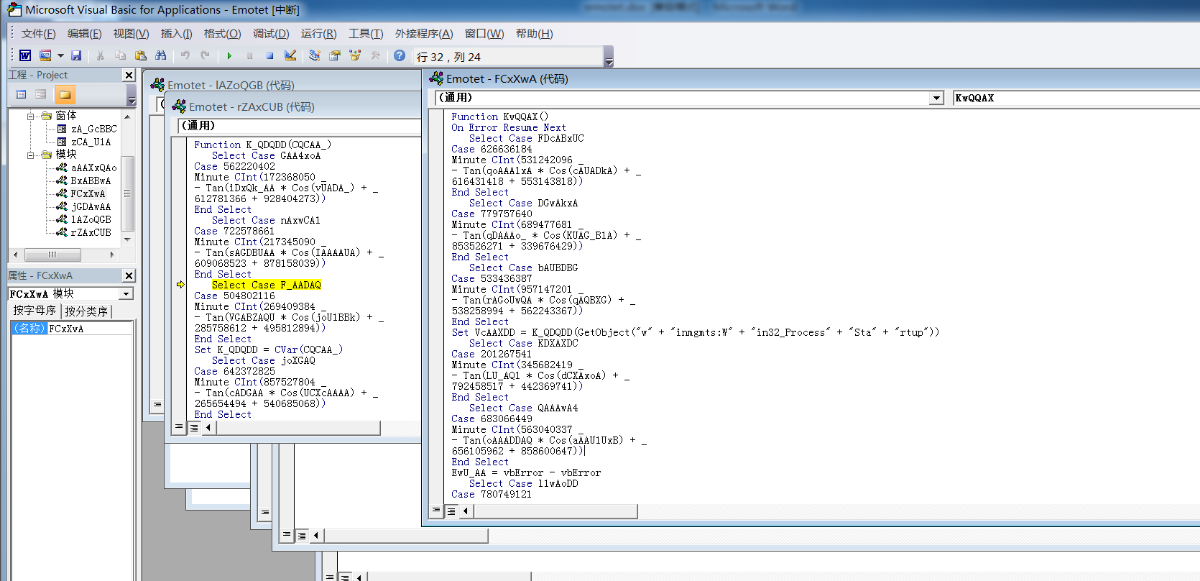
Task: Toggle Folders button in Project panel
Action: [x=65, y=94]
